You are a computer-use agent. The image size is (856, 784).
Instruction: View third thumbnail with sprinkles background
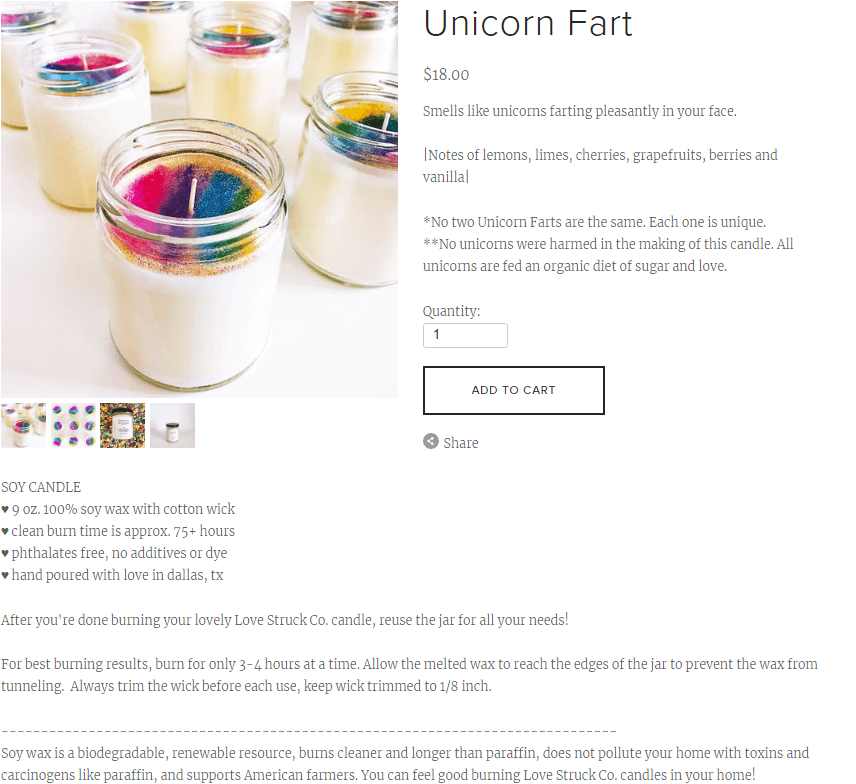coord(123,425)
